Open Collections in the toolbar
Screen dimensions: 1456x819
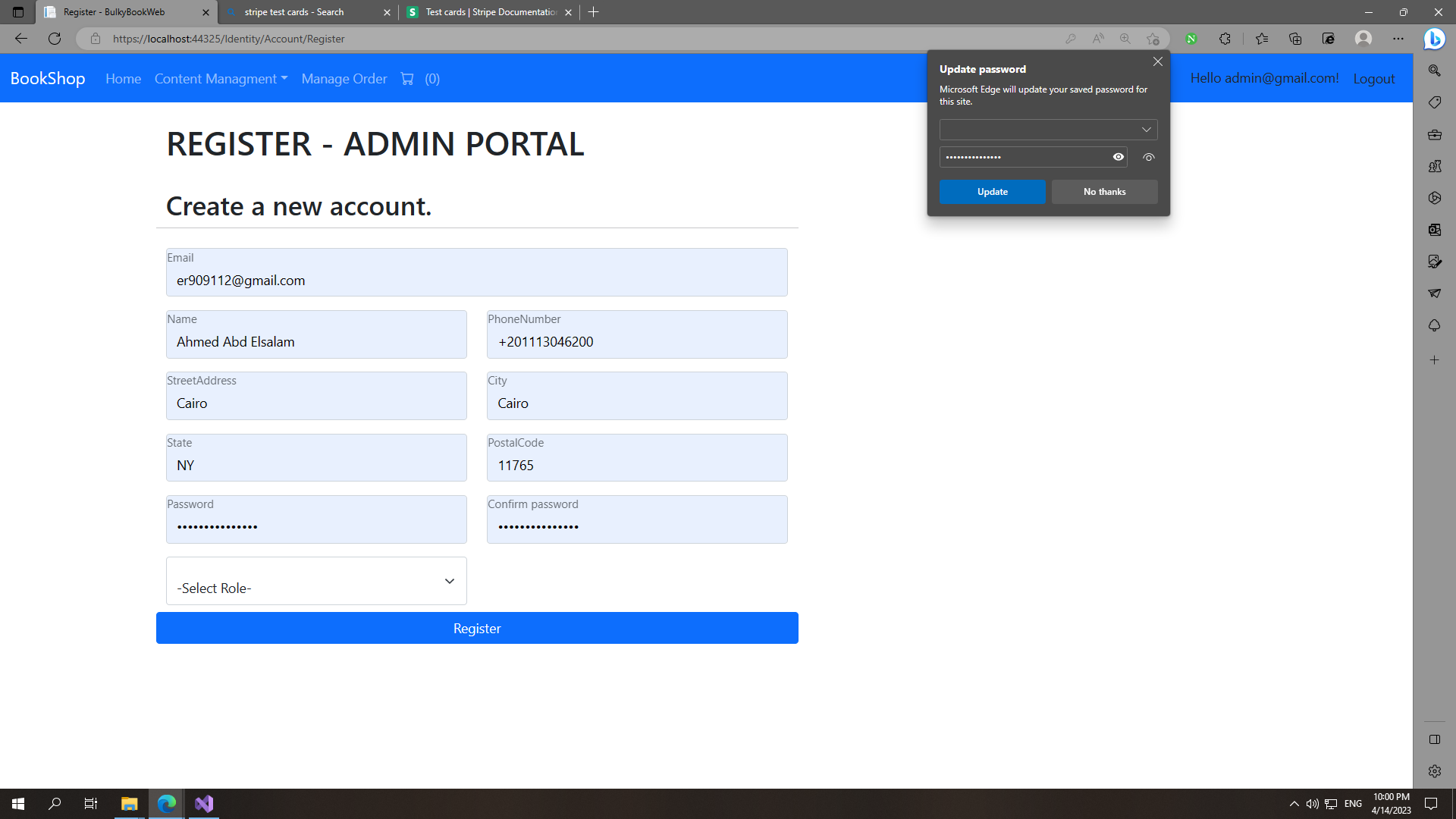[1295, 39]
